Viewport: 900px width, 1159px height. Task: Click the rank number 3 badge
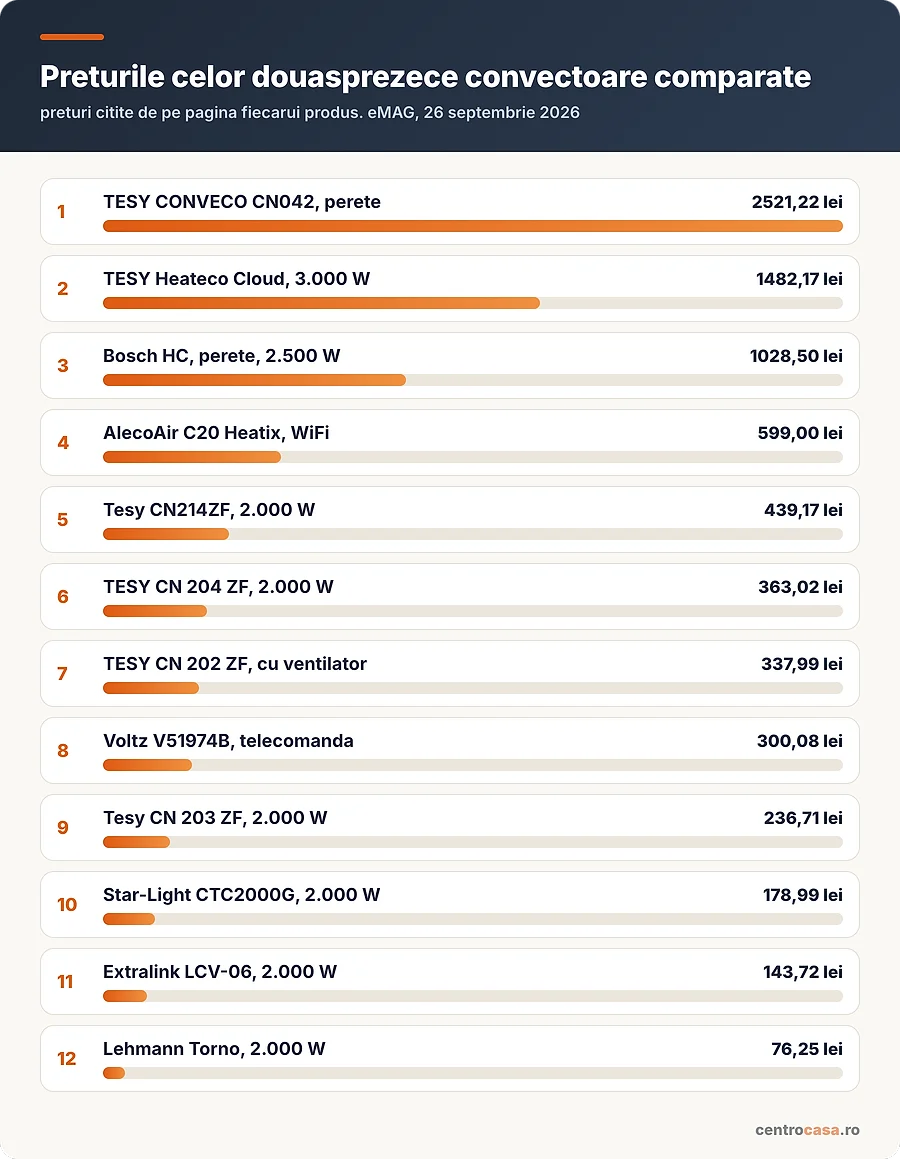pos(63,365)
